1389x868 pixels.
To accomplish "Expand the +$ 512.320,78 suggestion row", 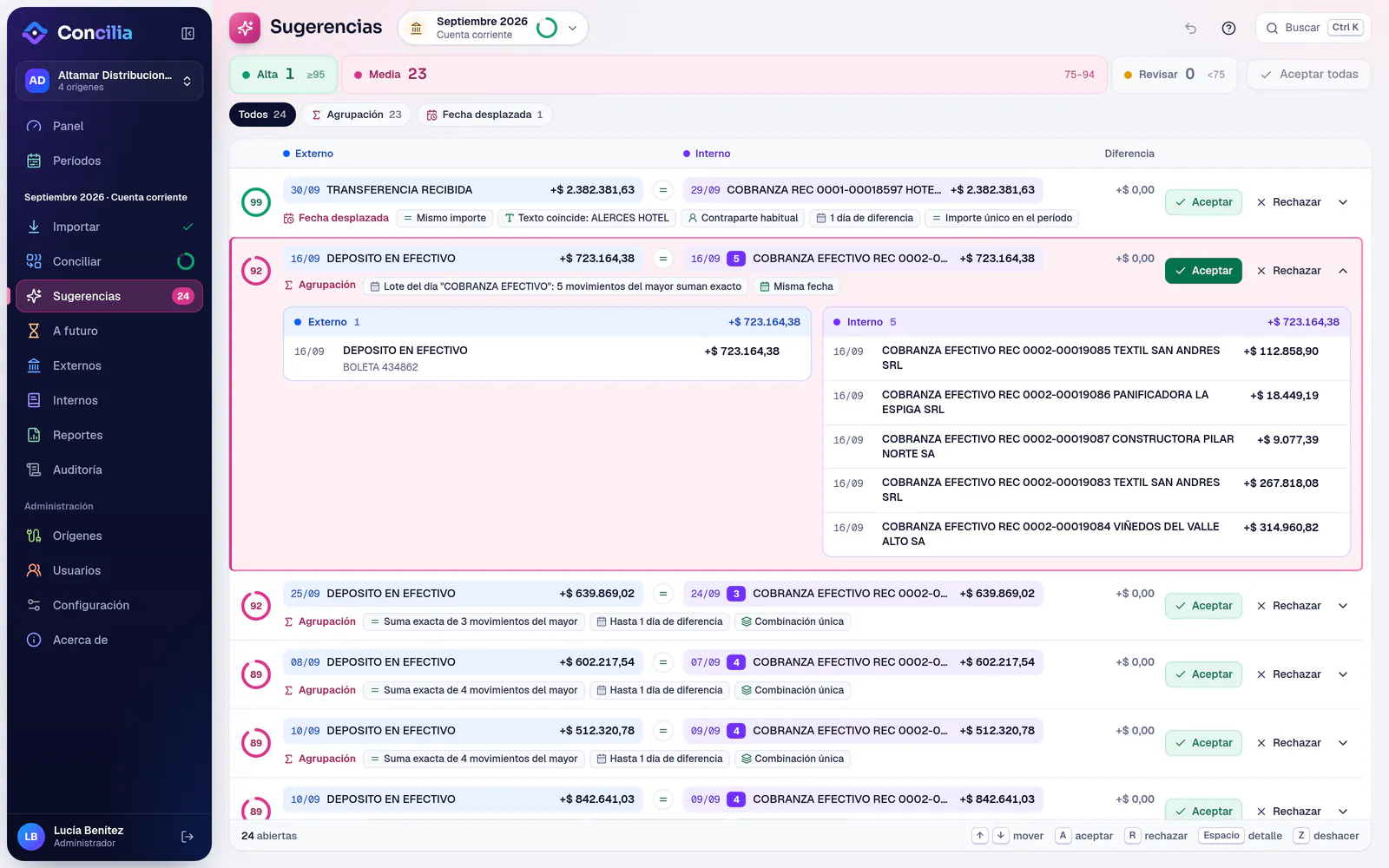I will pyautogui.click(x=1343, y=743).
